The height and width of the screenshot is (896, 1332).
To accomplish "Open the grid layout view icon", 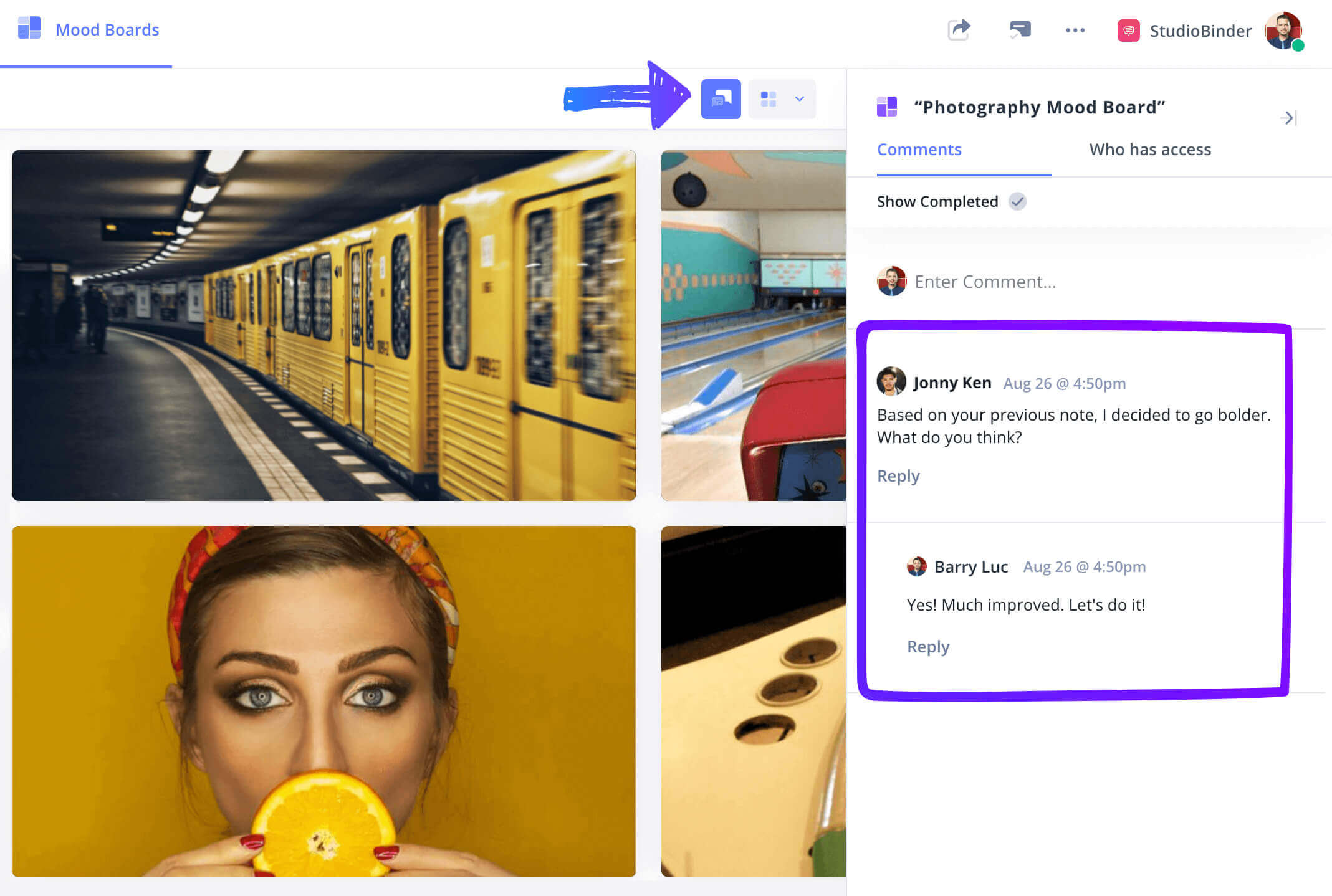I will [768, 98].
